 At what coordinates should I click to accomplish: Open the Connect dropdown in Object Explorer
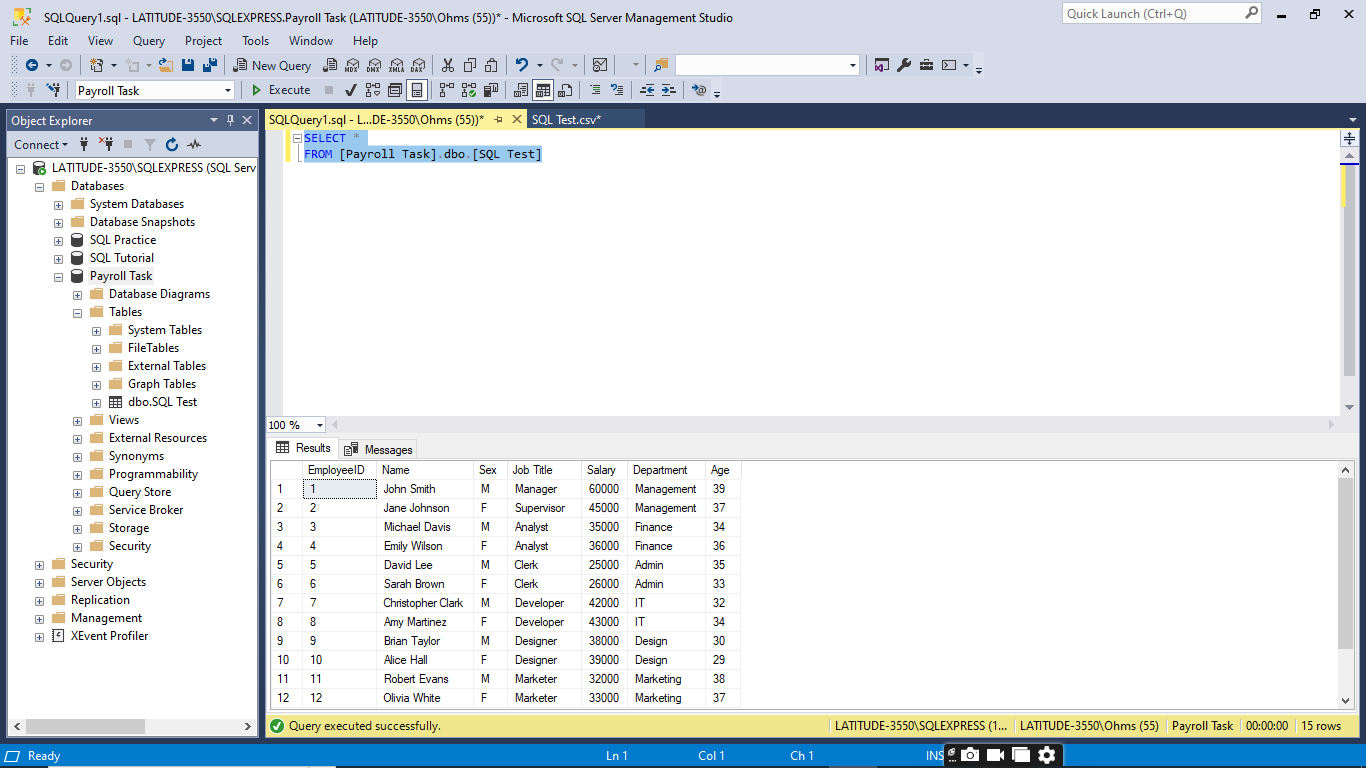pyautogui.click(x=41, y=144)
